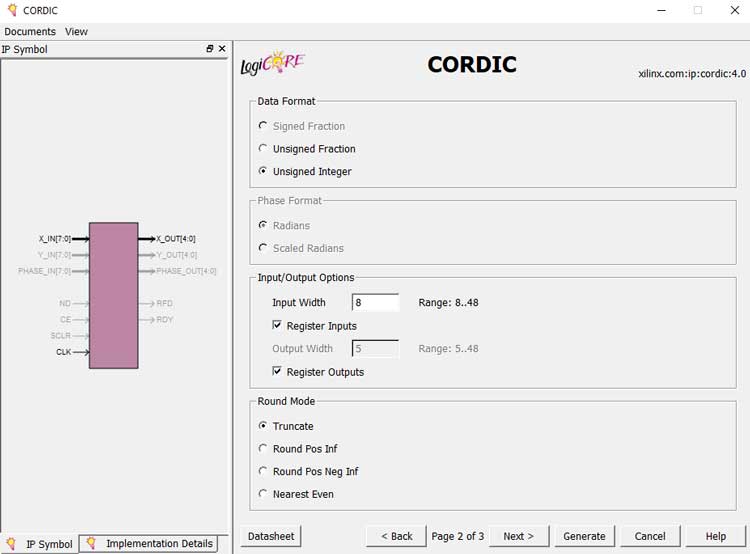Click Range: 8..48 text
This screenshot has width=750, height=554.
[448, 302]
